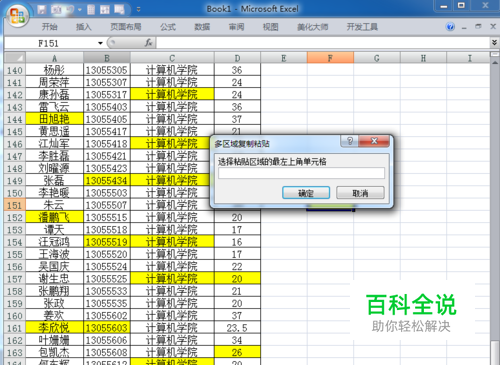
Task: Select row 157 header
Action: click(15, 279)
